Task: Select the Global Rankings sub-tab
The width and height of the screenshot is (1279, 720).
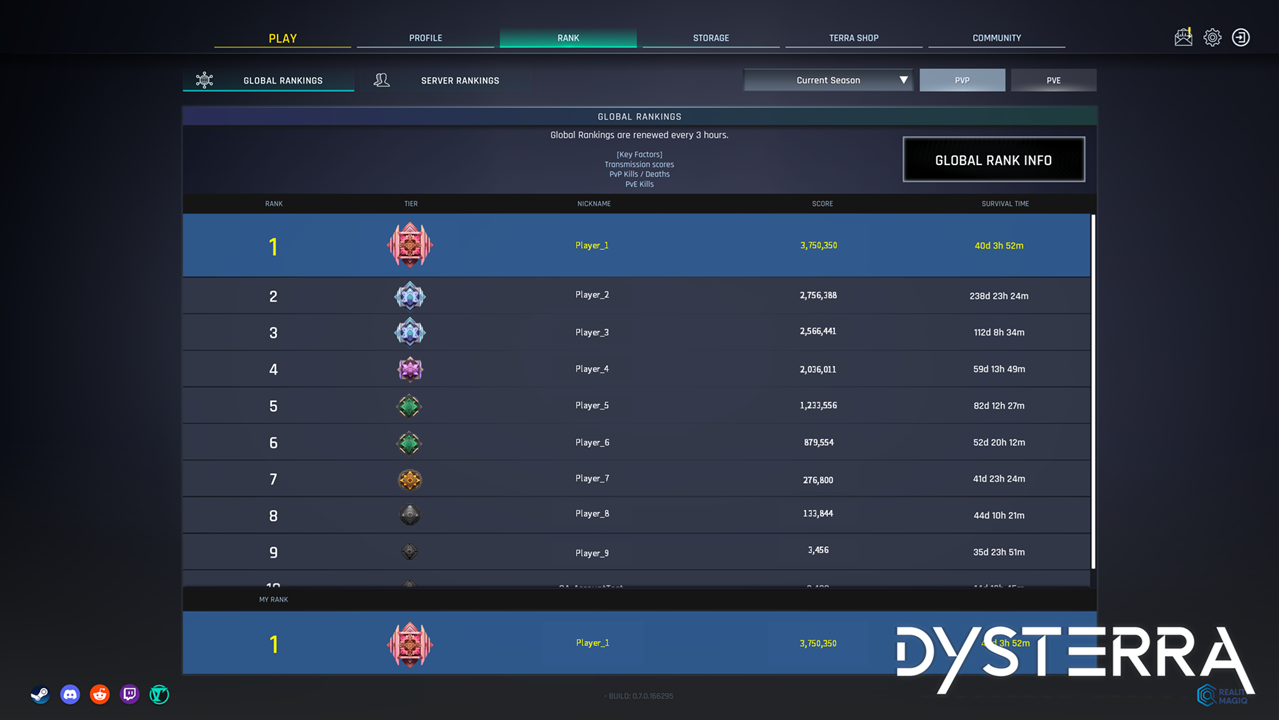Action: 268,80
